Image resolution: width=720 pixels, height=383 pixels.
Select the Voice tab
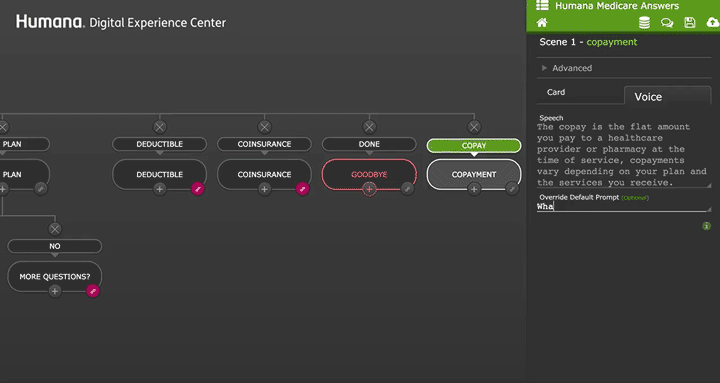648,97
